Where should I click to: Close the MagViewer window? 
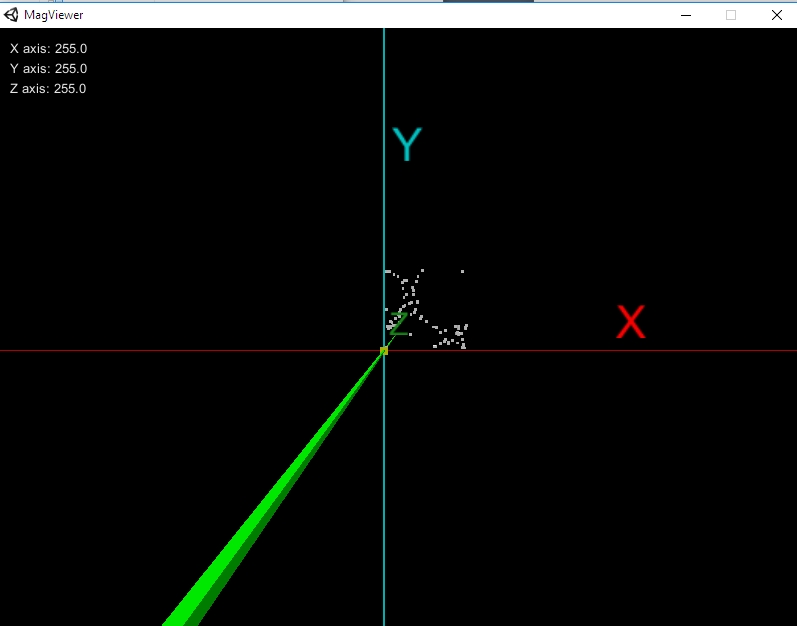pyautogui.click(x=776, y=15)
